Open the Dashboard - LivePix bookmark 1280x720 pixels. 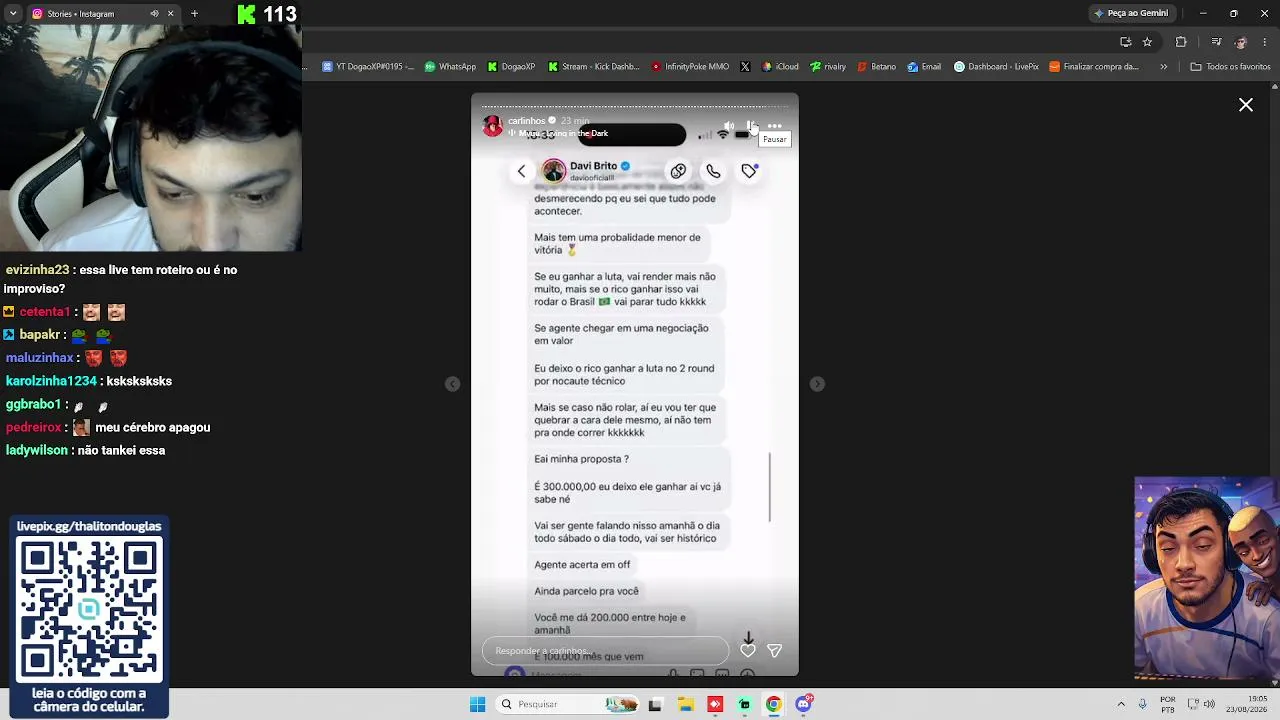996,67
